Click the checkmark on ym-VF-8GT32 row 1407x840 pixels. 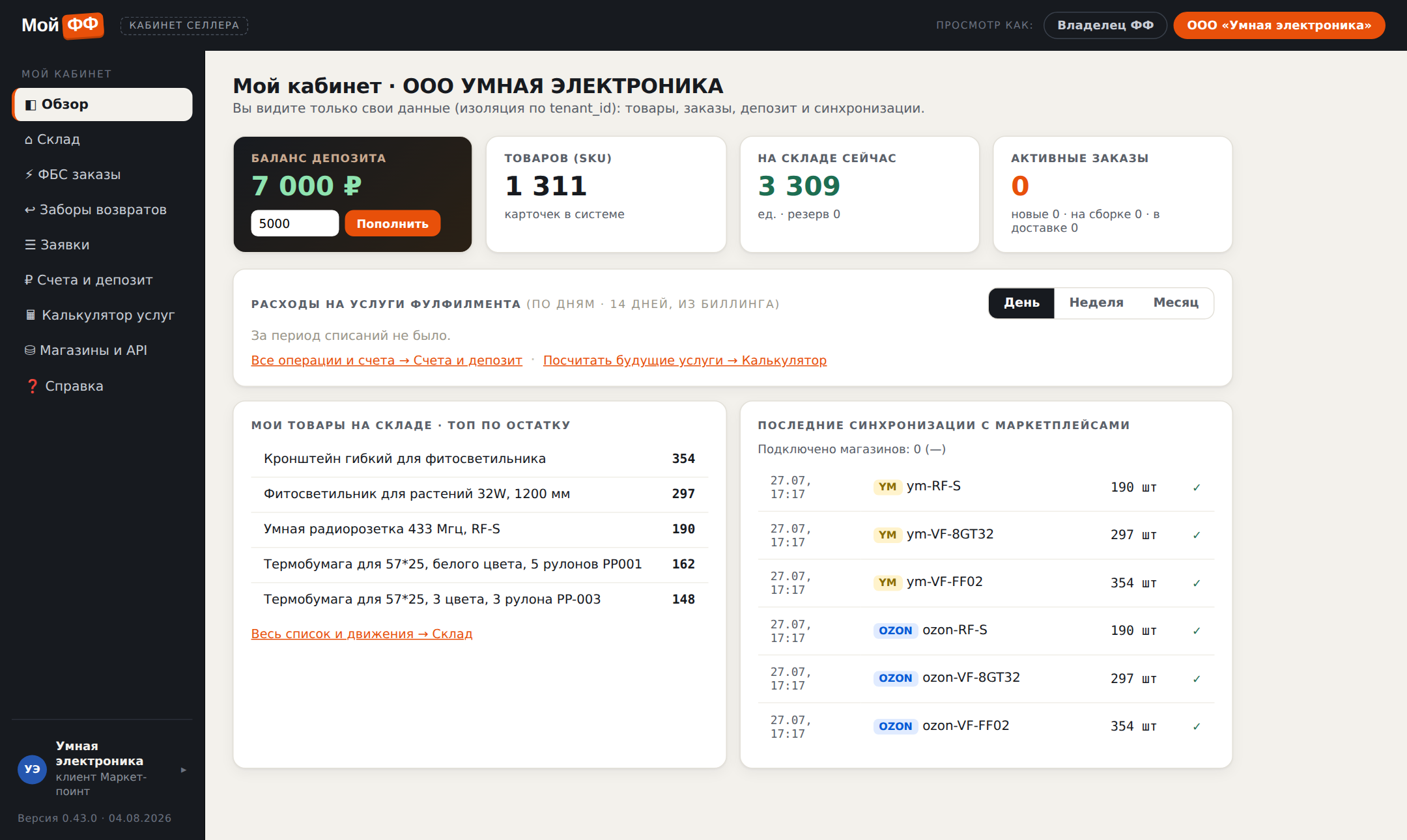(1197, 535)
